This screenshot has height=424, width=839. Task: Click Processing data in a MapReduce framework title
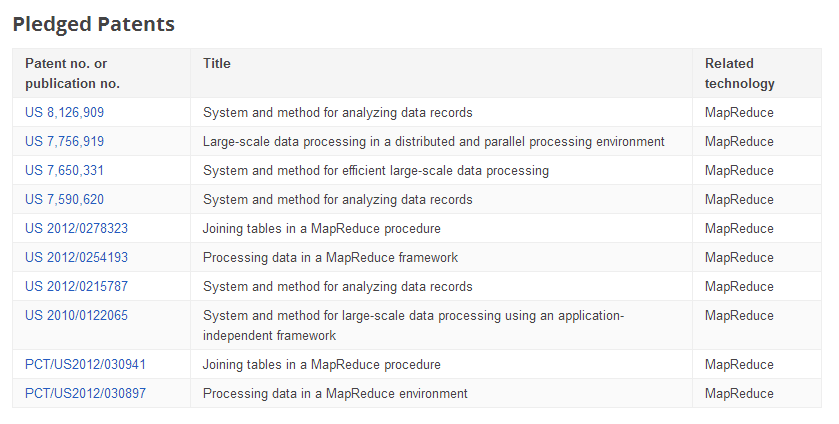[x=330, y=257]
